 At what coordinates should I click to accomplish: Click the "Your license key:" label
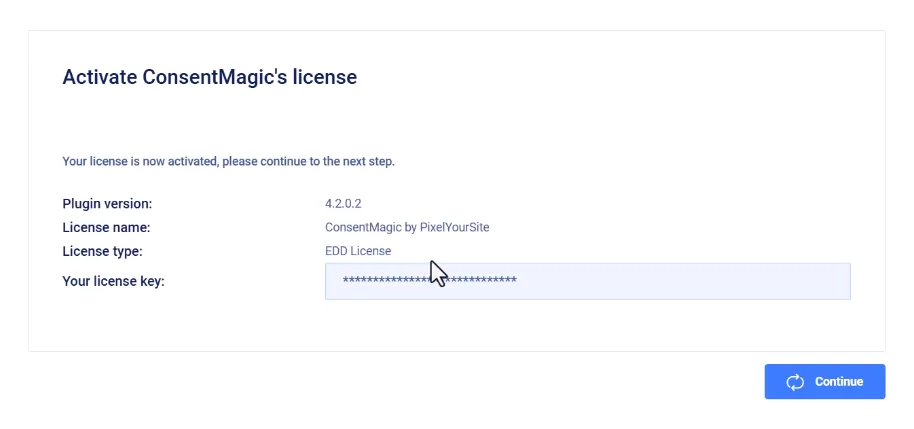114,282
